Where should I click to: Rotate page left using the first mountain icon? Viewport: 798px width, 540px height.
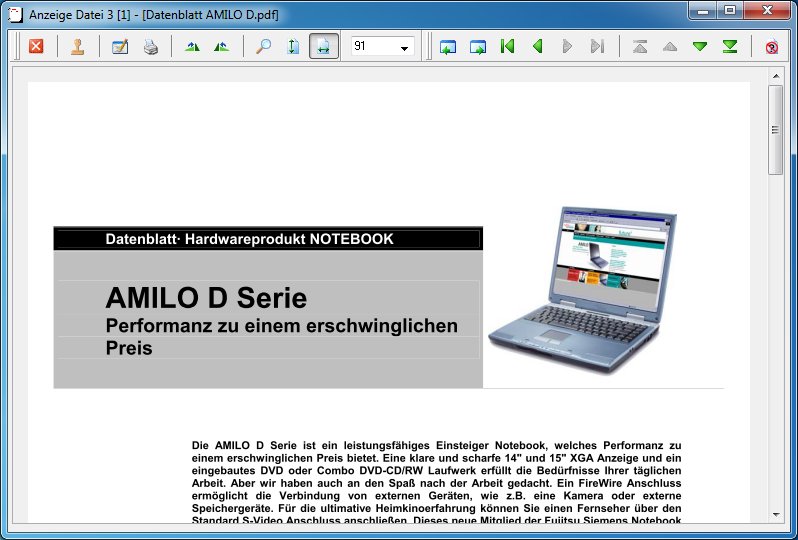tap(192, 47)
